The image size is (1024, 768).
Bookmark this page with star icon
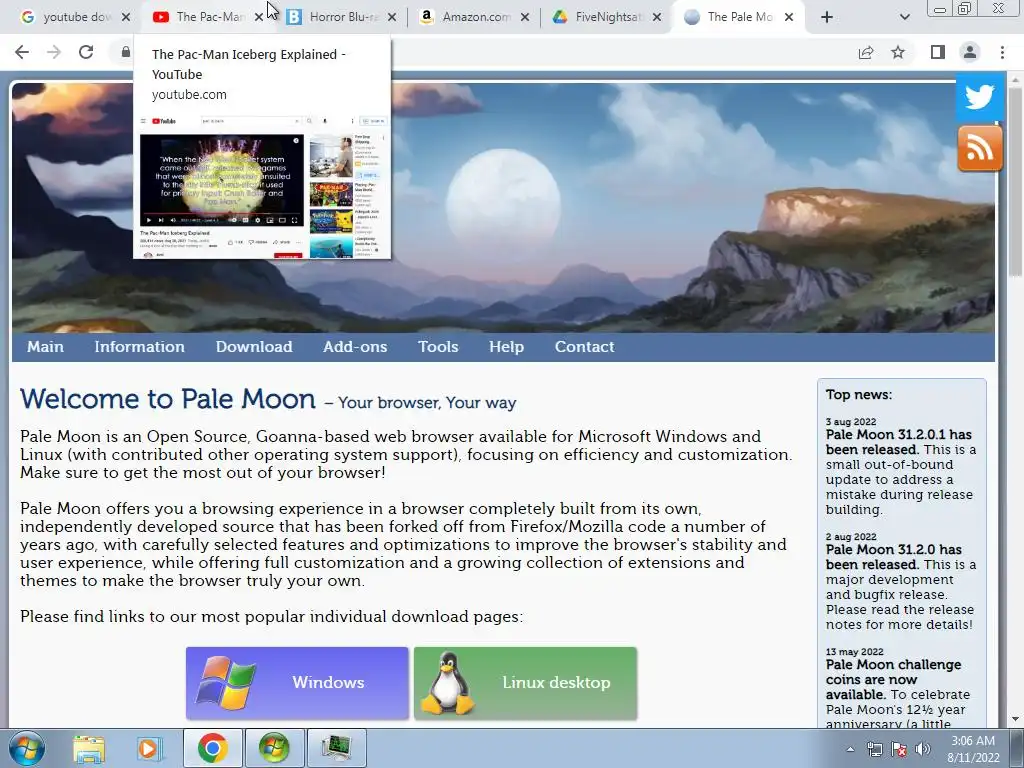898,52
